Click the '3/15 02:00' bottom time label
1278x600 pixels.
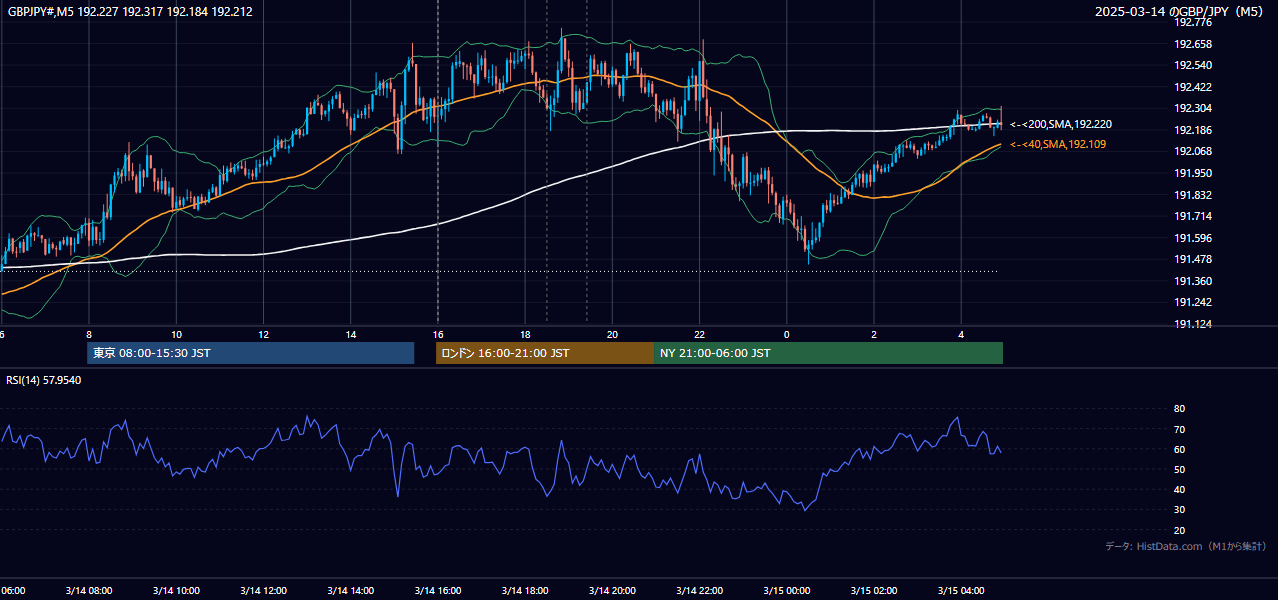(x=874, y=591)
